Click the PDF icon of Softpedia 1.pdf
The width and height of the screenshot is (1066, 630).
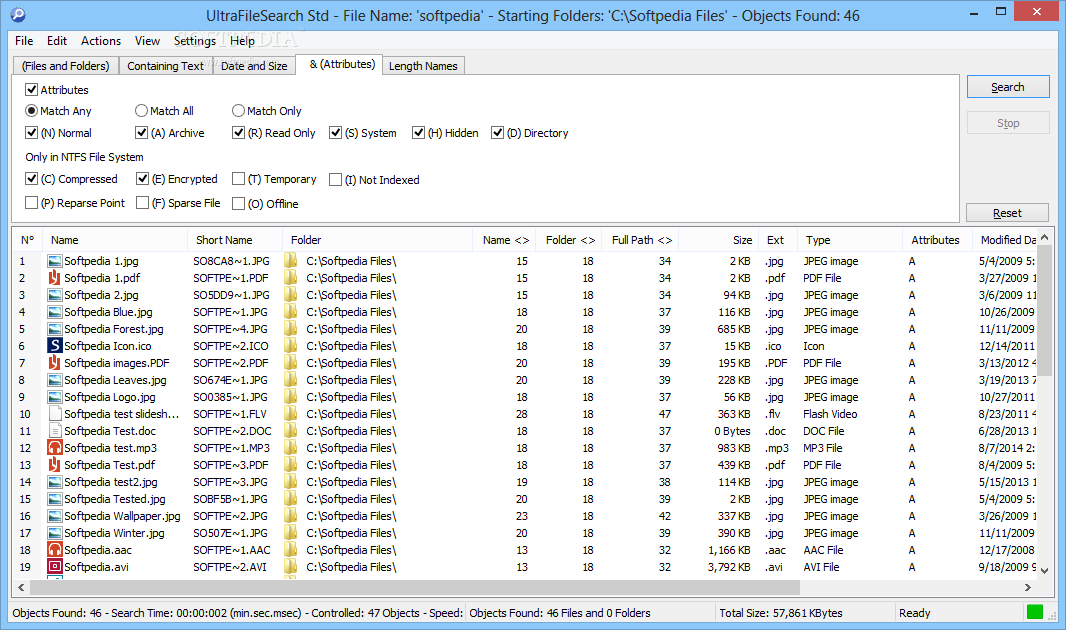pyautogui.click(x=54, y=278)
